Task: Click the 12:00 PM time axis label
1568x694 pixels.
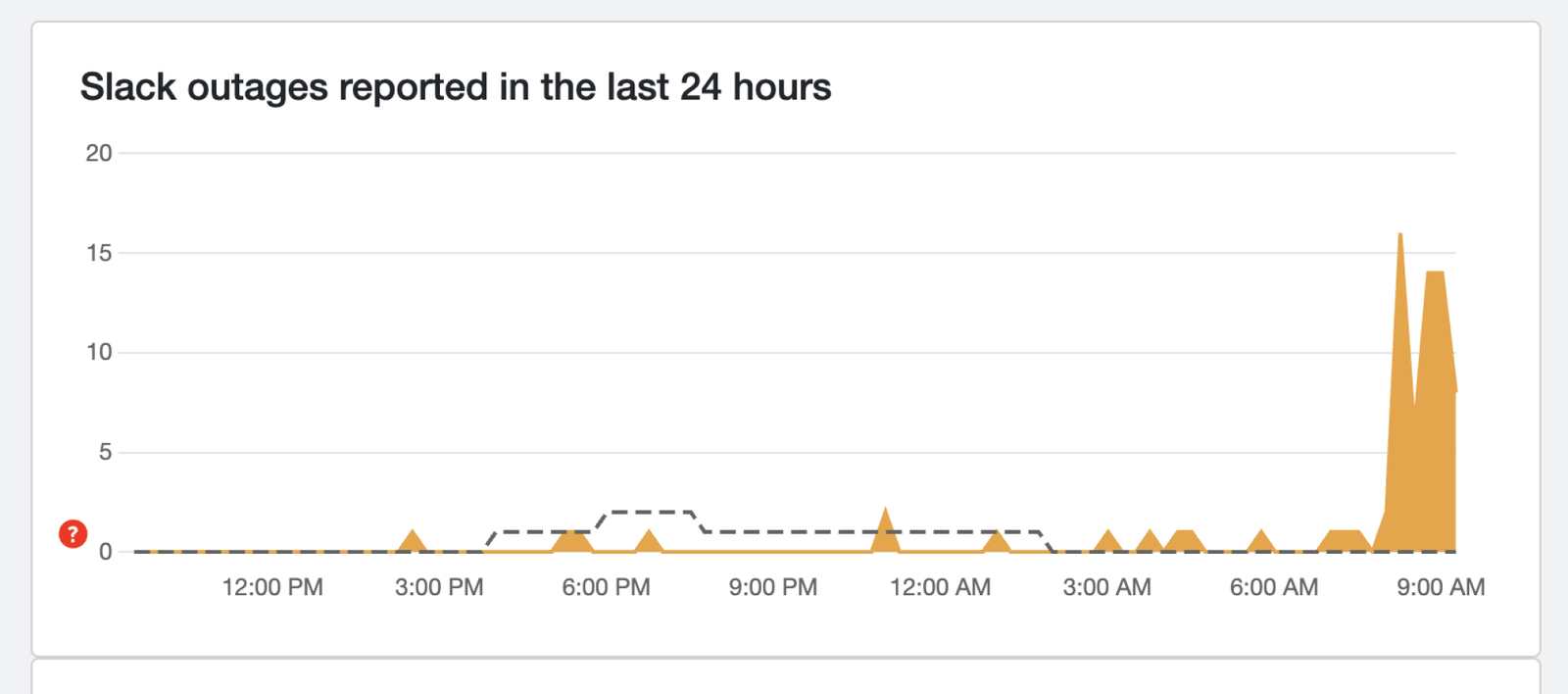Action: [x=272, y=587]
